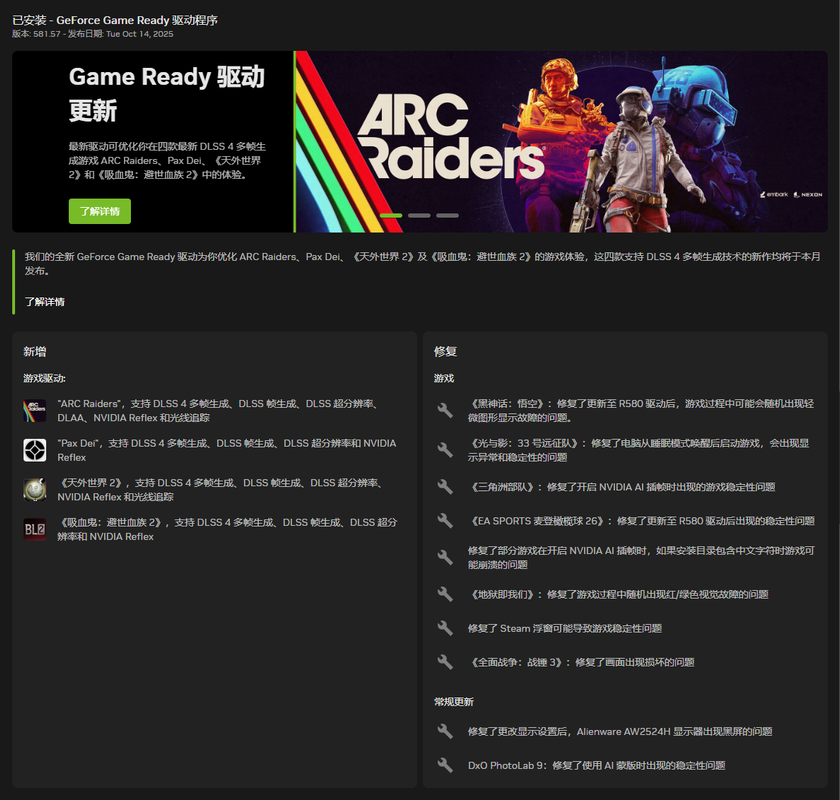Click the wrench icon beside 黑神话：悟空 fix
840x800 pixels.
(445, 410)
